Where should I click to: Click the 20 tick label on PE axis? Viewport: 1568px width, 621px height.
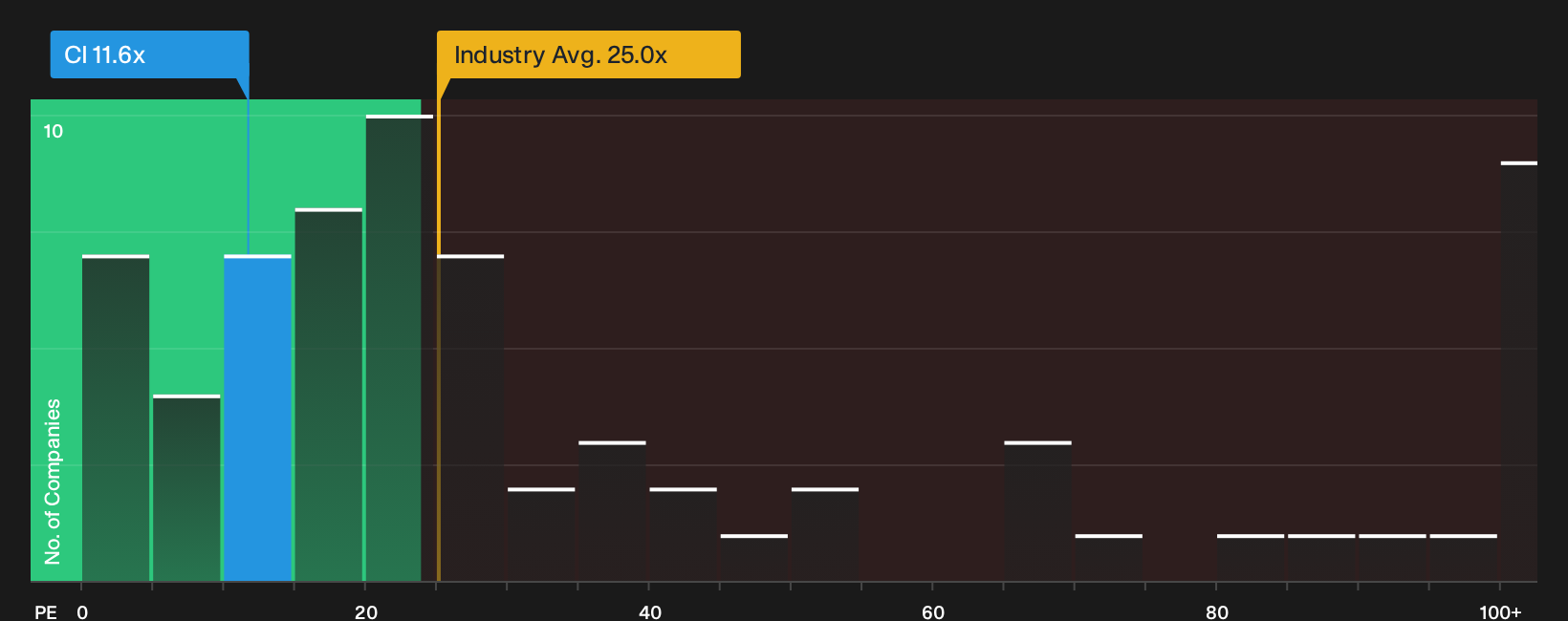[366, 611]
